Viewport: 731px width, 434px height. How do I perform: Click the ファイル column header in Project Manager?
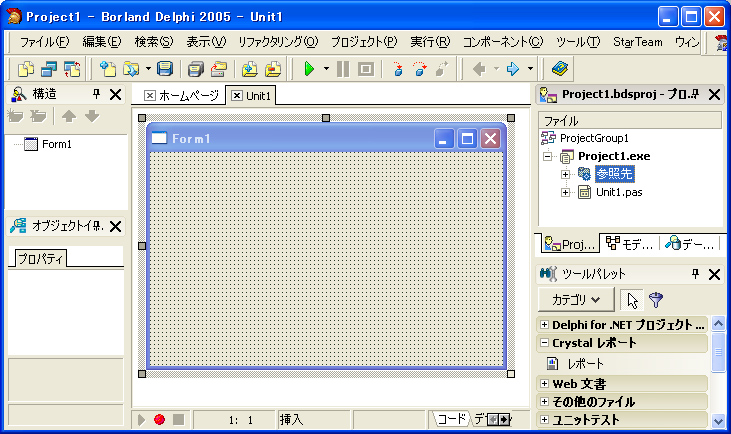click(630, 121)
